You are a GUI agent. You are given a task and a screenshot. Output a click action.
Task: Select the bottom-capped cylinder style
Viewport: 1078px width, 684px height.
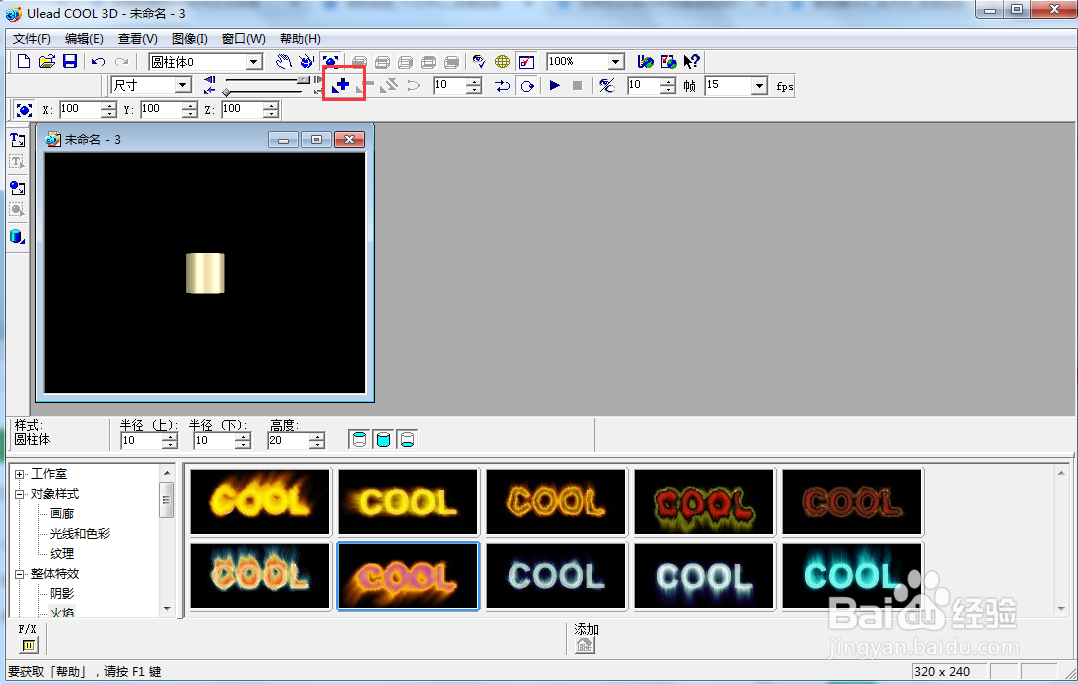407,439
